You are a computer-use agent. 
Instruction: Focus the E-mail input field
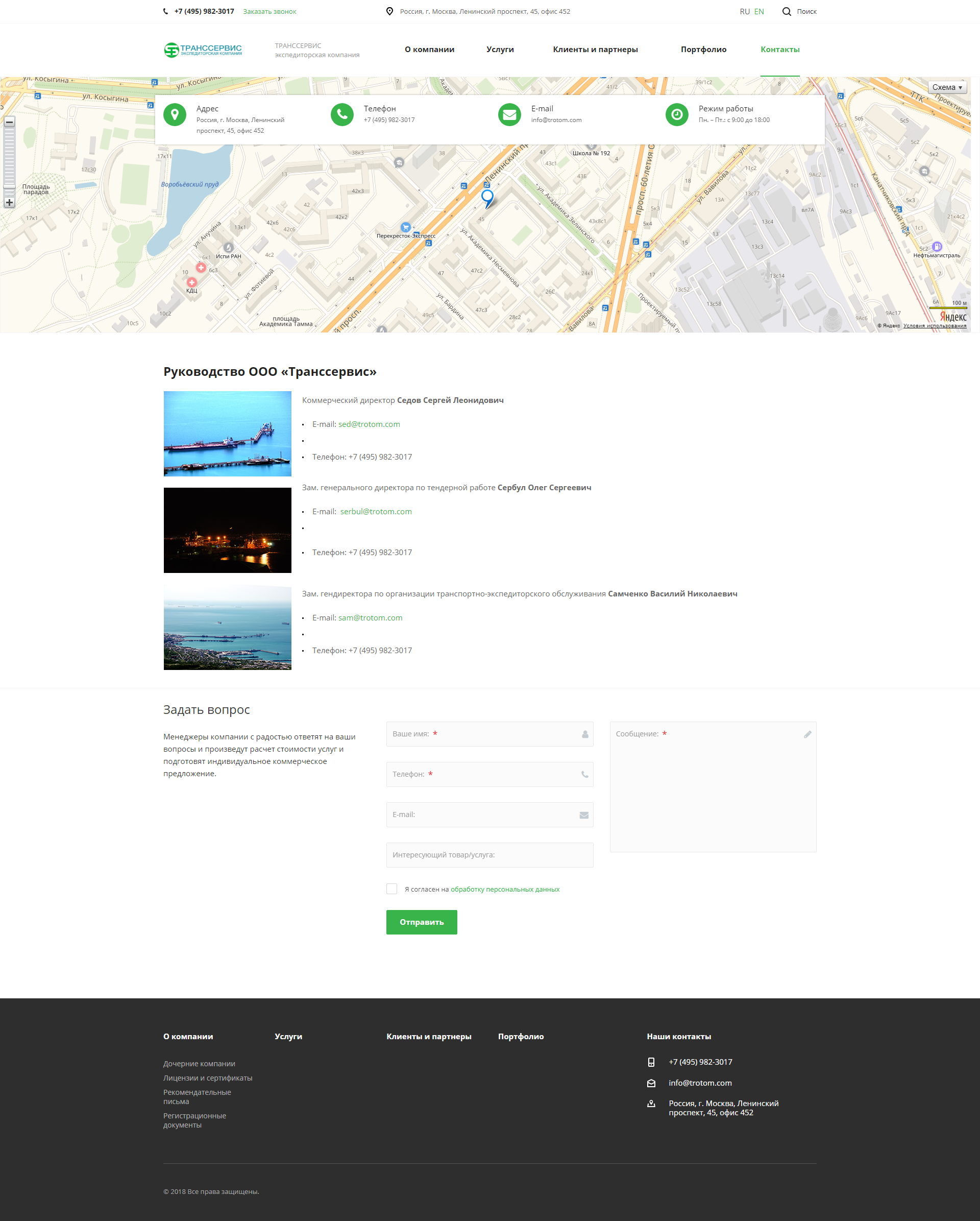(489, 815)
